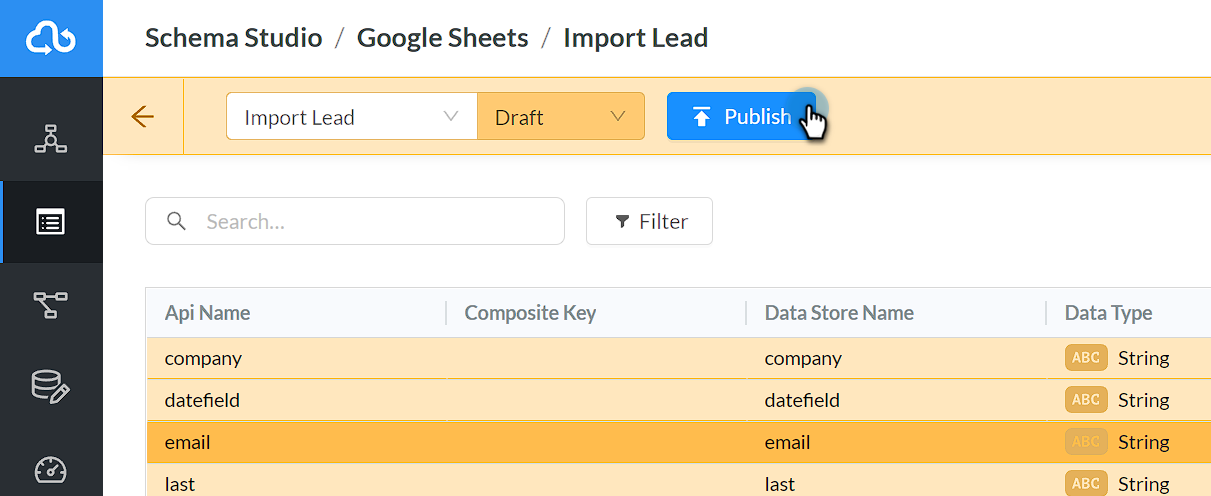1211x496 pixels.
Task: Open the schema list sidebar icon
Action: point(51,222)
